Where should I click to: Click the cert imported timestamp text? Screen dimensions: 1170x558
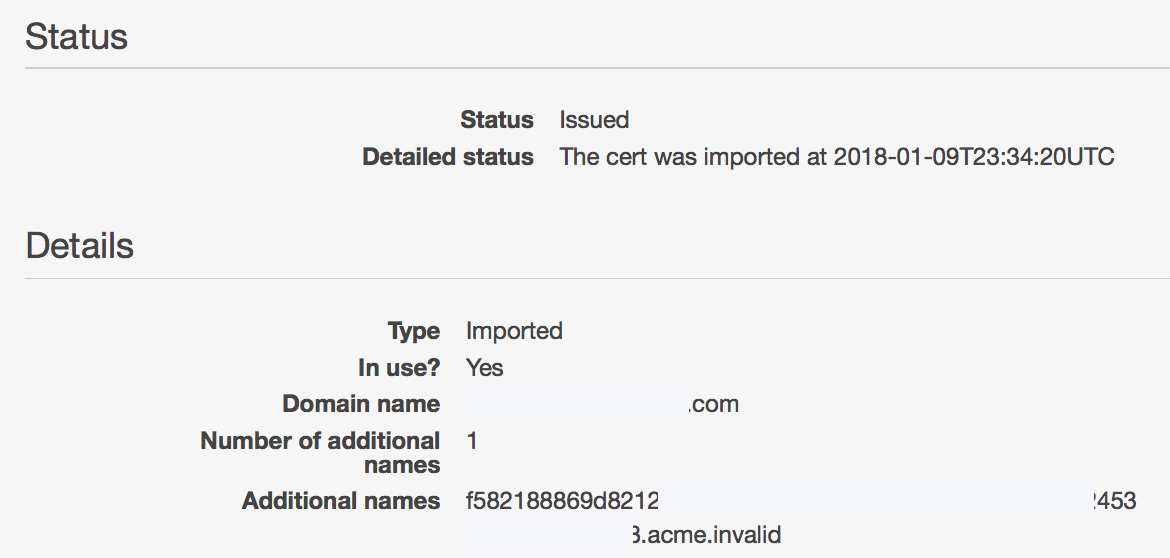click(836, 157)
